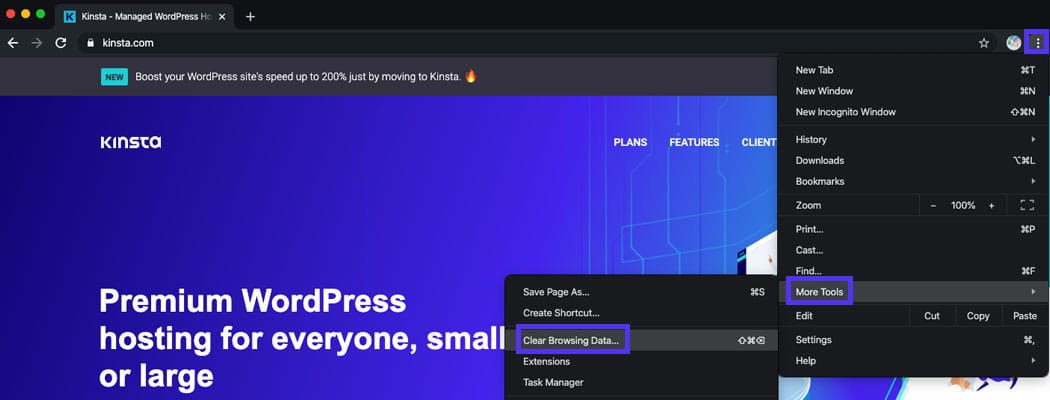
Task: Select the Kinsta browser tab
Action: (150, 16)
